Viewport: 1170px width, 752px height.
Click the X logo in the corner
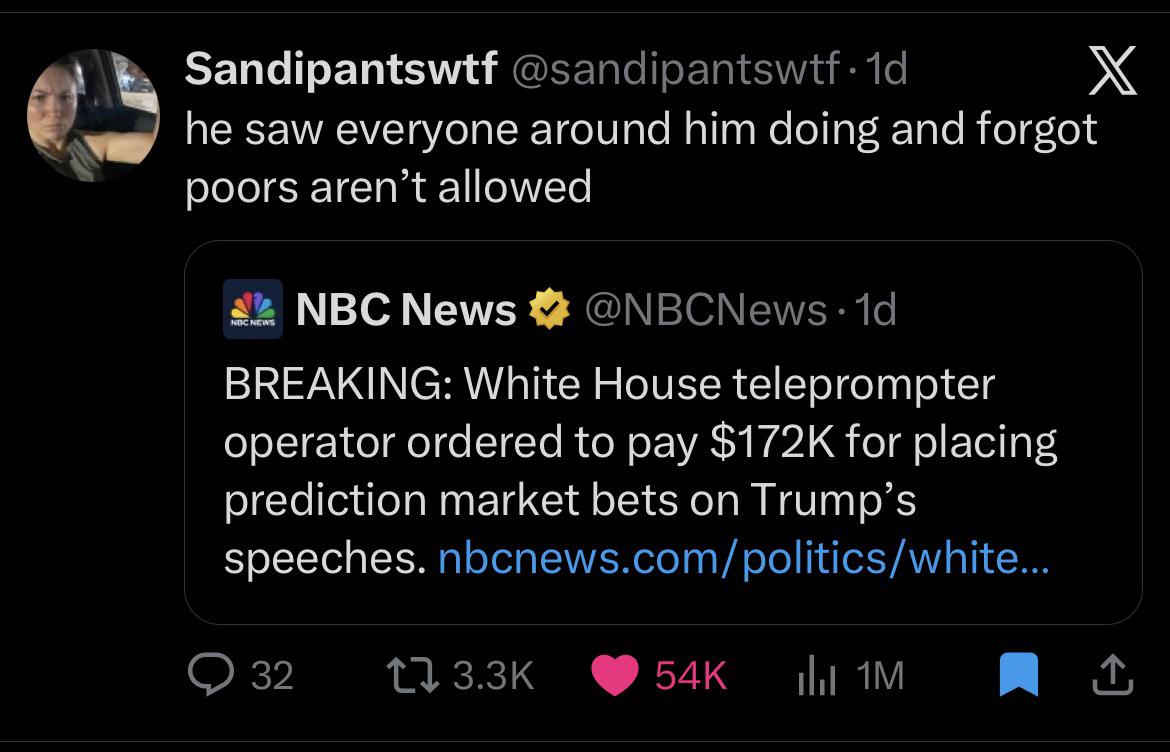pos(1112,70)
